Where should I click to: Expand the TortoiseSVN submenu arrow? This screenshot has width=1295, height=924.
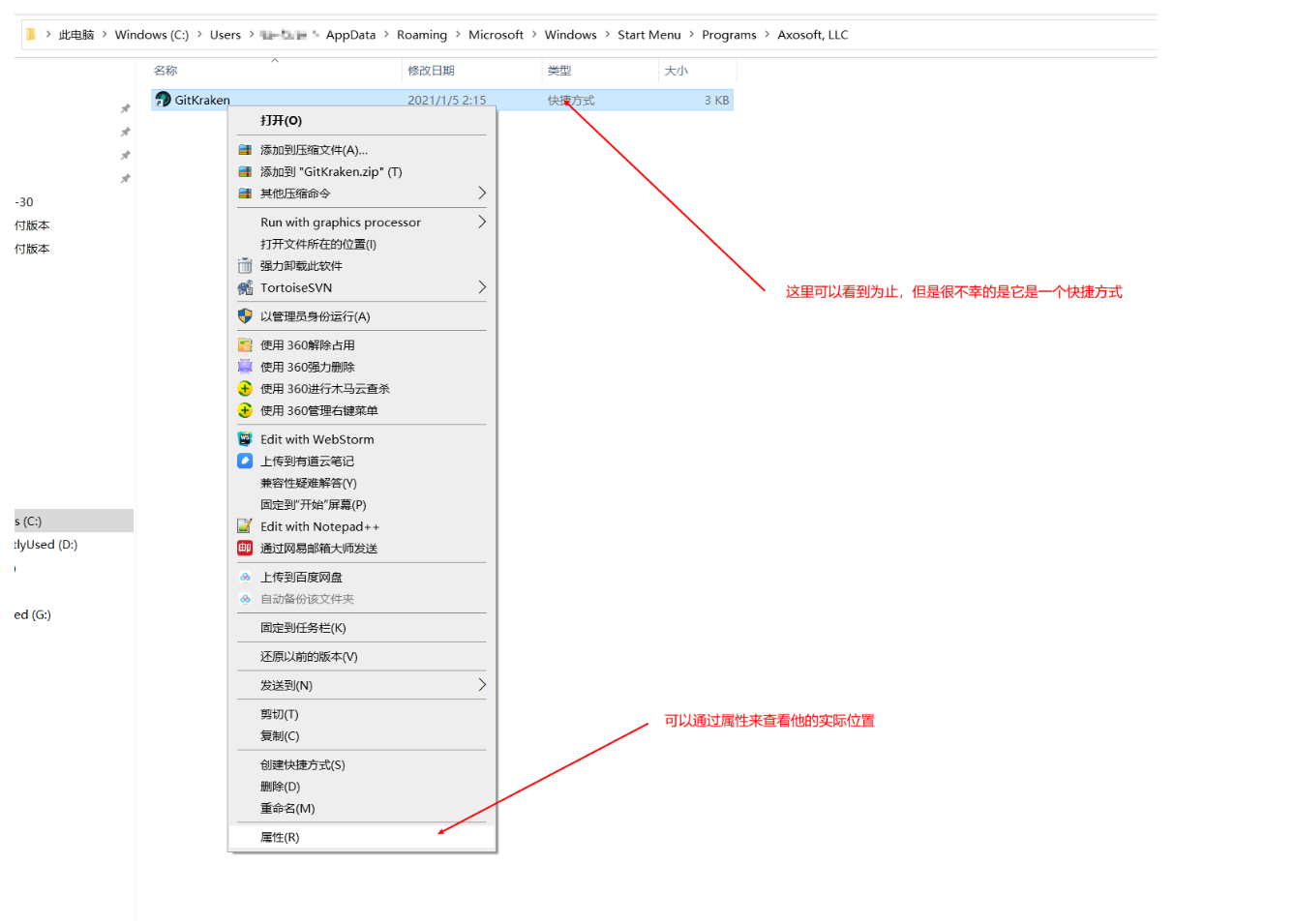pos(482,287)
